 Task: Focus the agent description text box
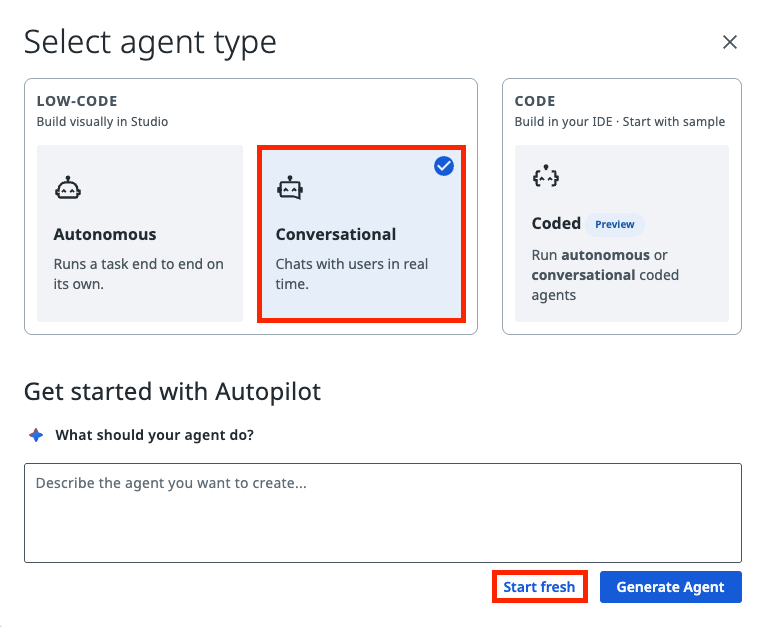coord(383,513)
